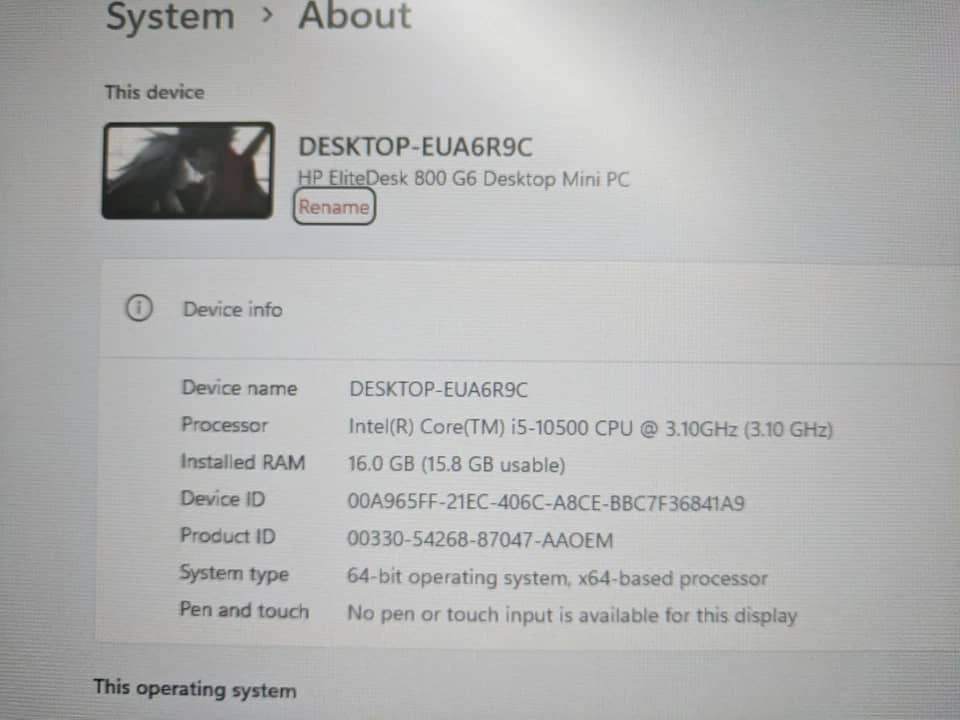960x720 pixels.
Task: Click the Pen and touch label
Action: 244,610
